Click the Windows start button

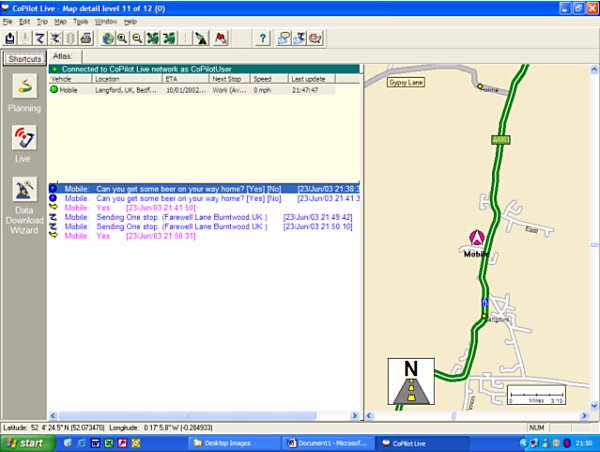[x=27, y=443]
